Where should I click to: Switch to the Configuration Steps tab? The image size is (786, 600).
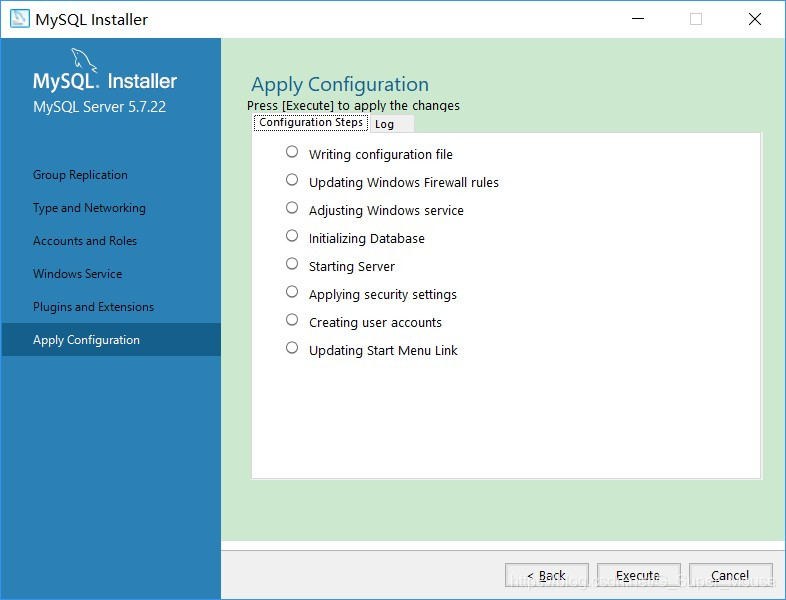tap(311, 123)
